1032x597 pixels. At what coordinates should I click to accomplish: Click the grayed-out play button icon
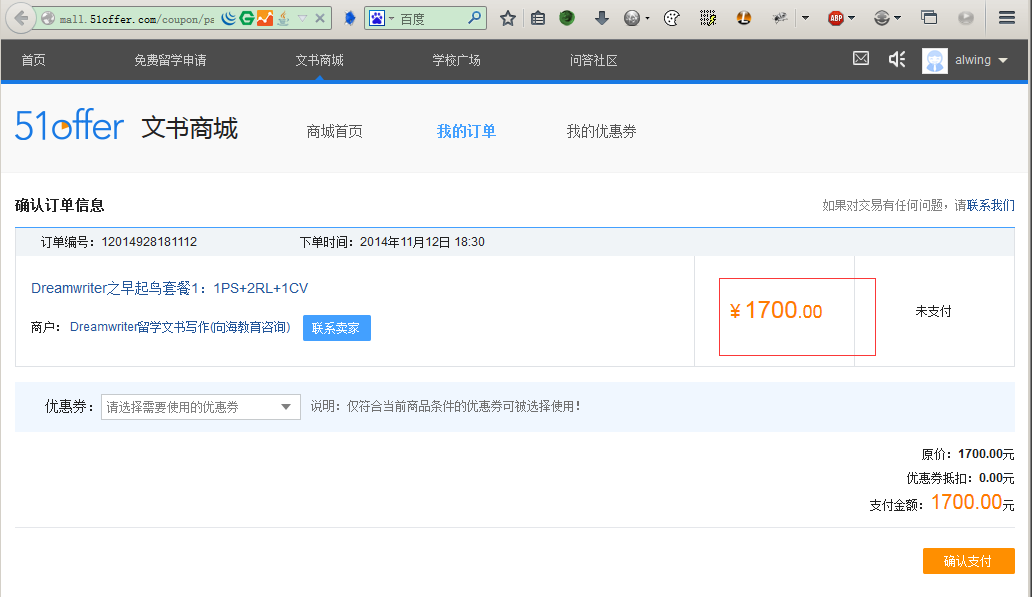click(966, 18)
